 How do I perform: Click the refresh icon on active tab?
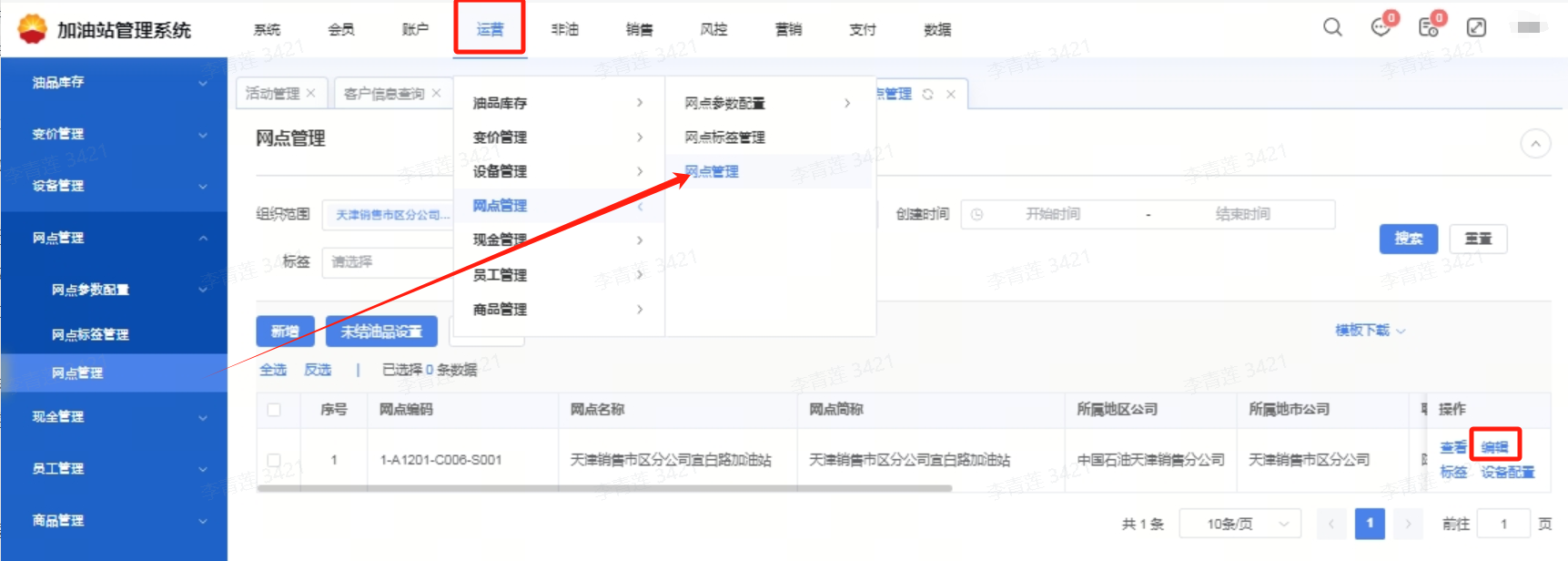[x=927, y=94]
